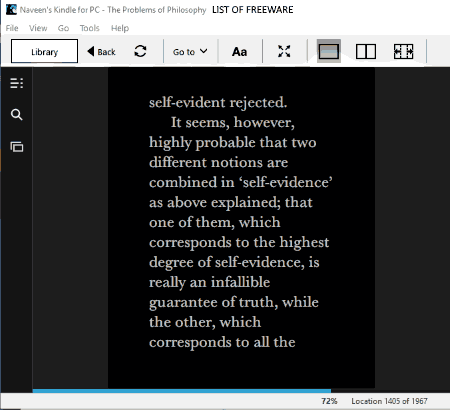Open the Aa font settings
This screenshot has height=410, width=450.
pyautogui.click(x=239, y=52)
